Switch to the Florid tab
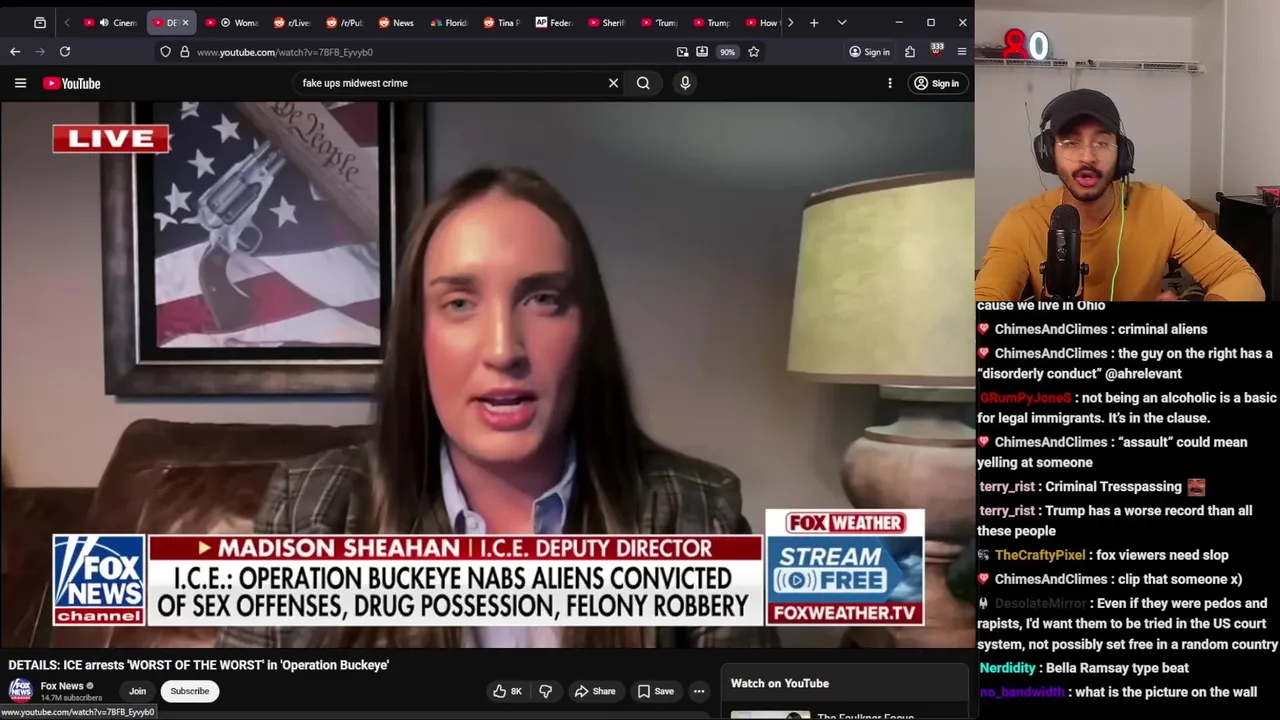 coord(450,22)
